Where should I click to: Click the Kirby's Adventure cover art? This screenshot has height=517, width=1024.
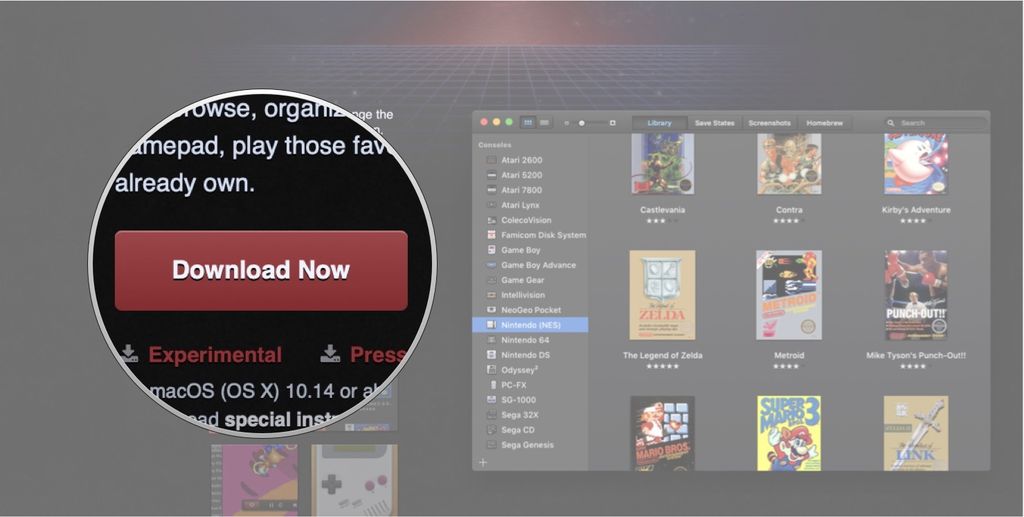pyautogui.click(x=916, y=163)
